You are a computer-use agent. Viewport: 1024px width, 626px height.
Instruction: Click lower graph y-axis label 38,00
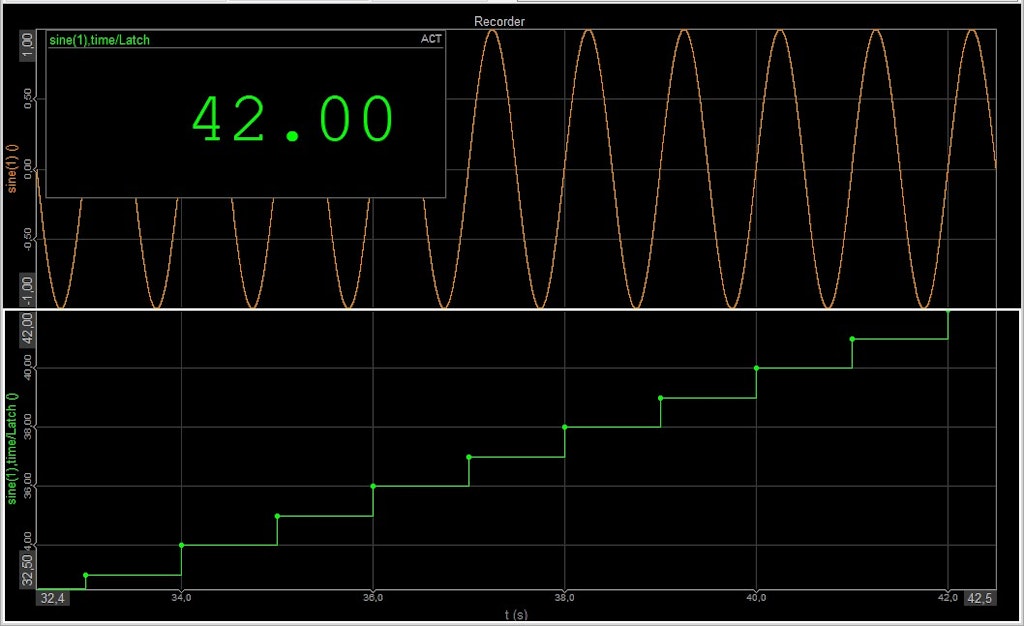tap(27, 426)
